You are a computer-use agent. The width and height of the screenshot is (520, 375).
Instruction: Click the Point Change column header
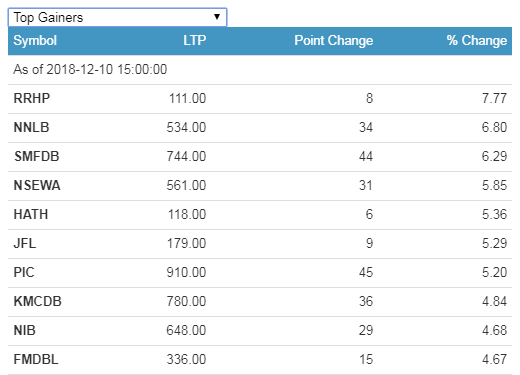coord(334,41)
